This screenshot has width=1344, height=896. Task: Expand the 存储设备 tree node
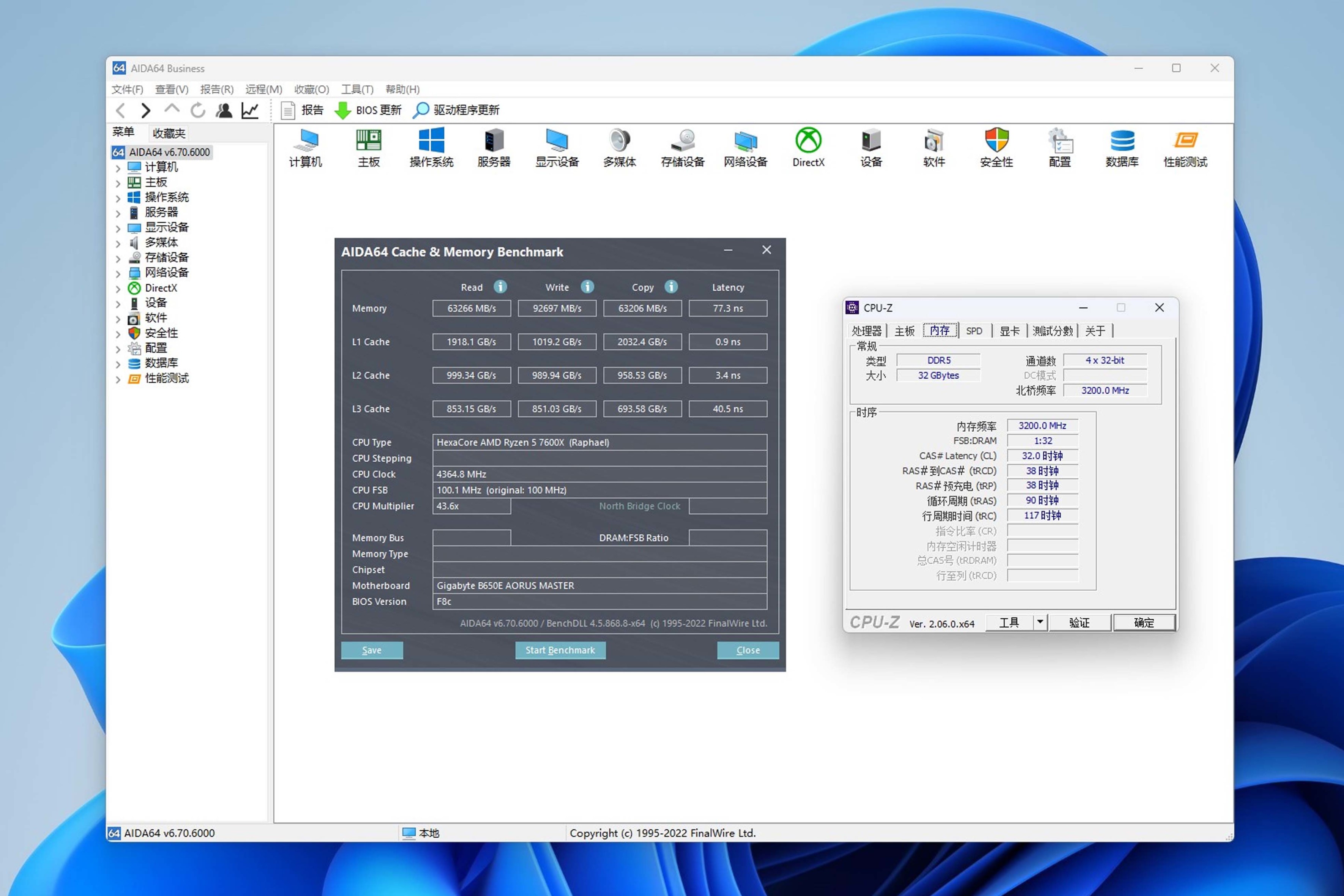click(x=118, y=258)
